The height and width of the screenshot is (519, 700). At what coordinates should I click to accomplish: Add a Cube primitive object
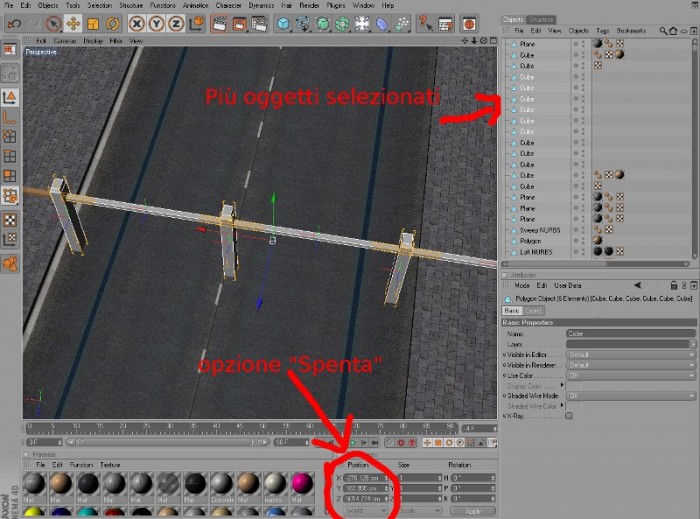(283, 24)
